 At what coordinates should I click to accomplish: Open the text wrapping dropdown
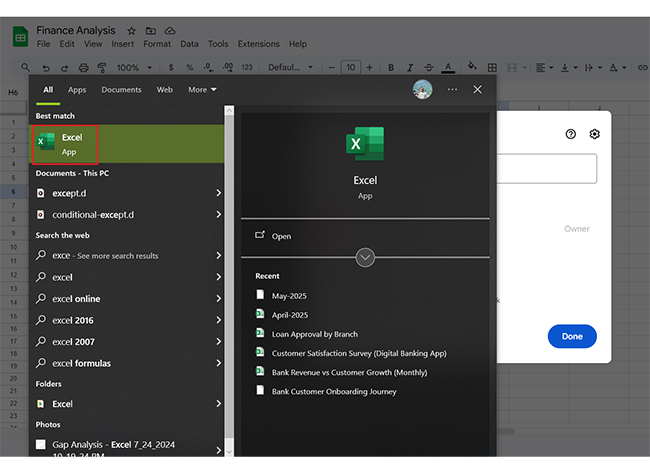593,68
